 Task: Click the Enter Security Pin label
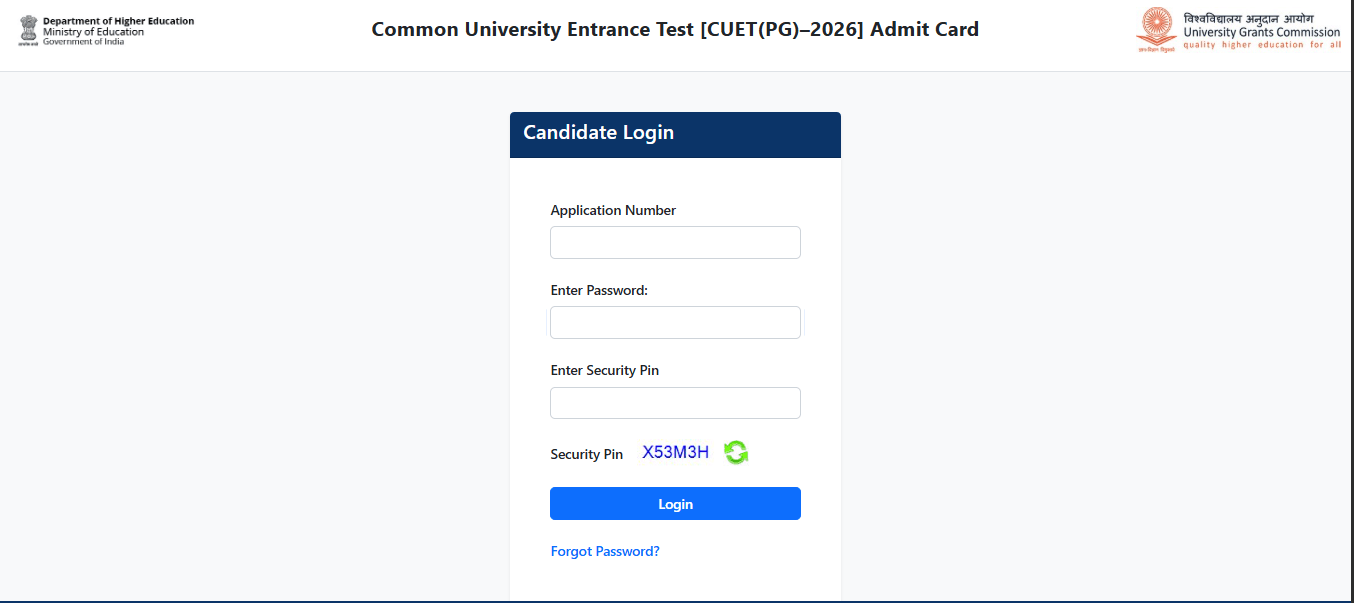[x=604, y=370]
